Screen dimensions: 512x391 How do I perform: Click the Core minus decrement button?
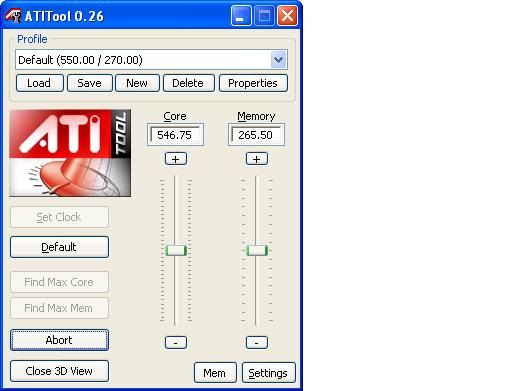[x=176, y=342]
